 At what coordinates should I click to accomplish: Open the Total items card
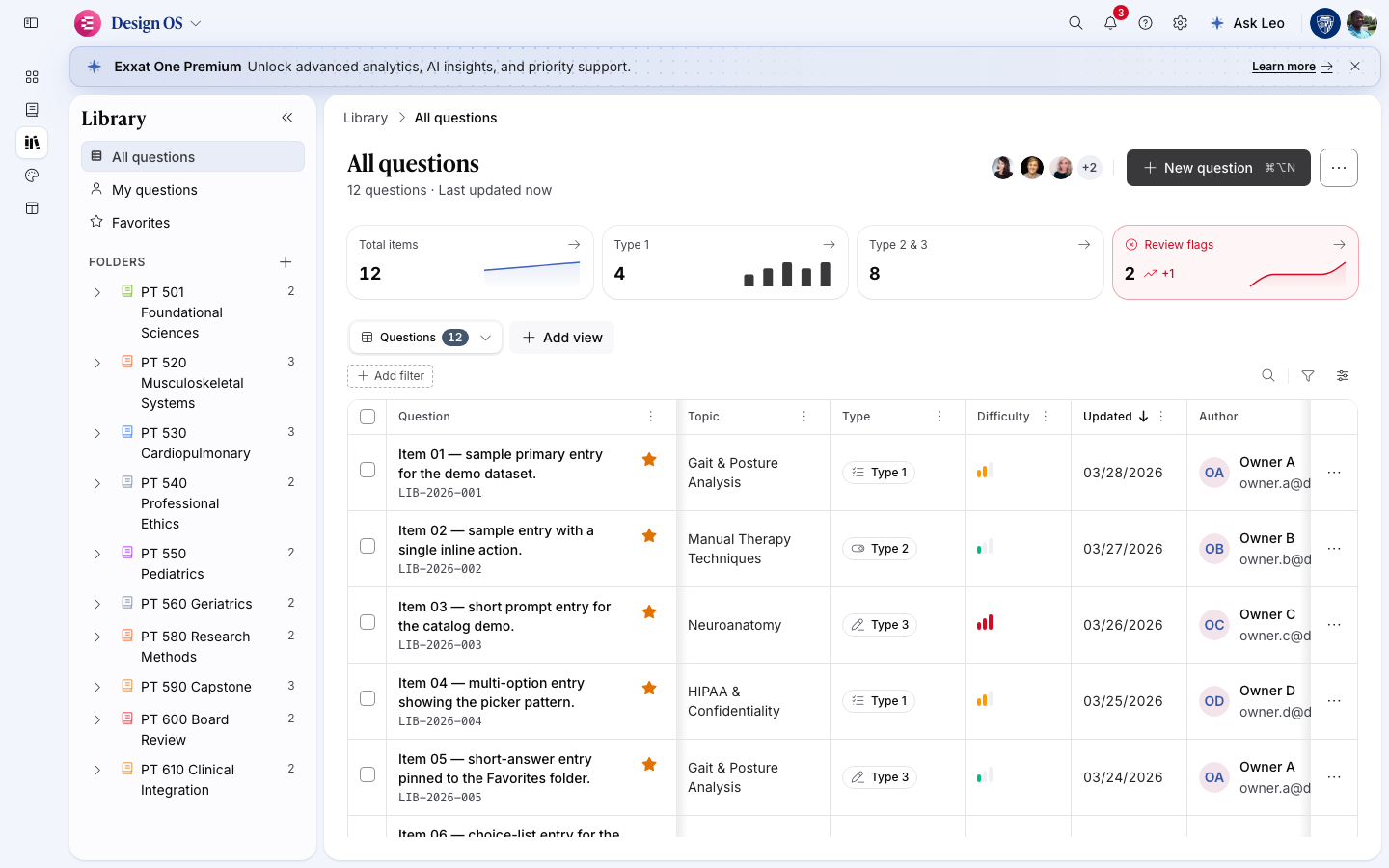click(x=470, y=262)
